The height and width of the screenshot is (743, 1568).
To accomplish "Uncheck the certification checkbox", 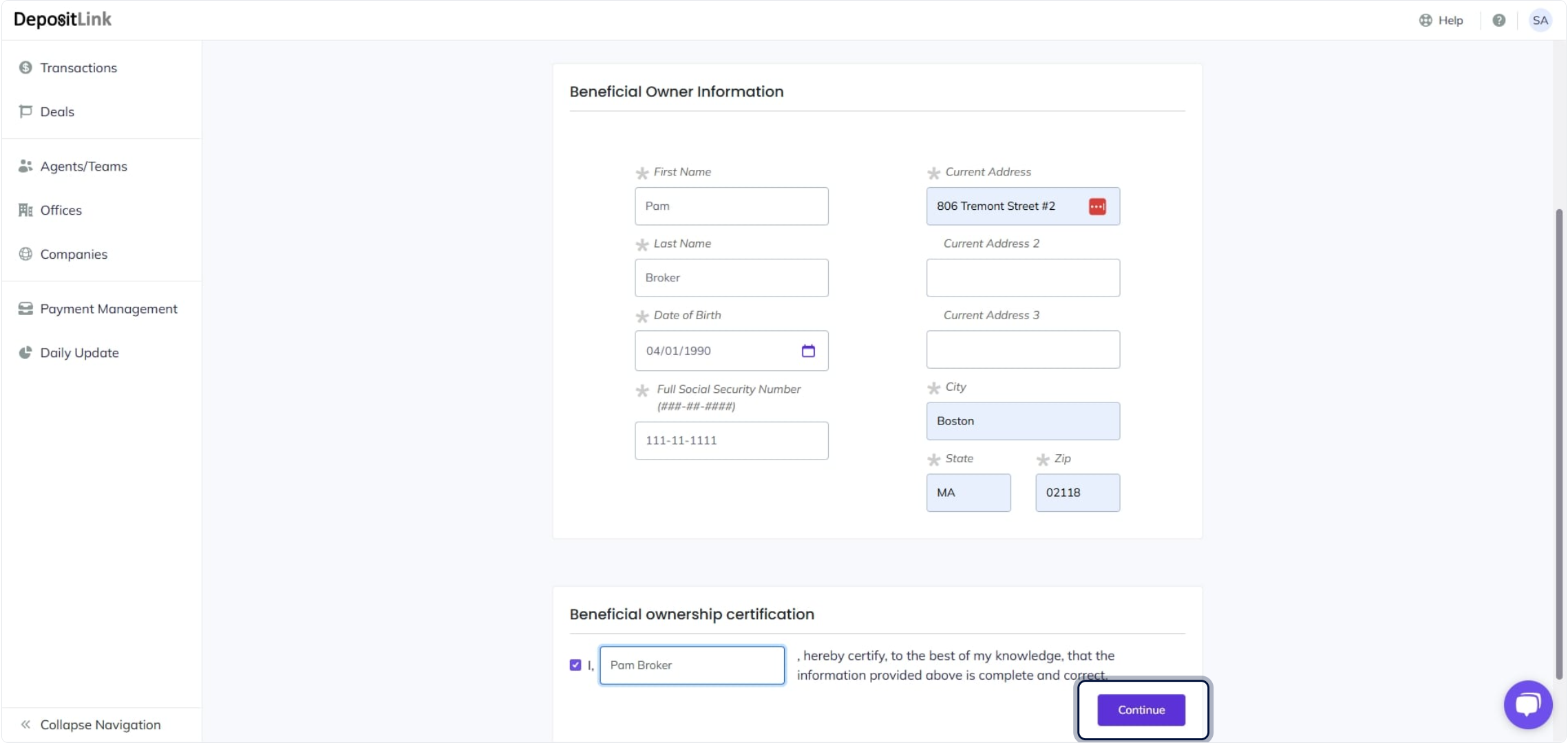I will (x=575, y=665).
